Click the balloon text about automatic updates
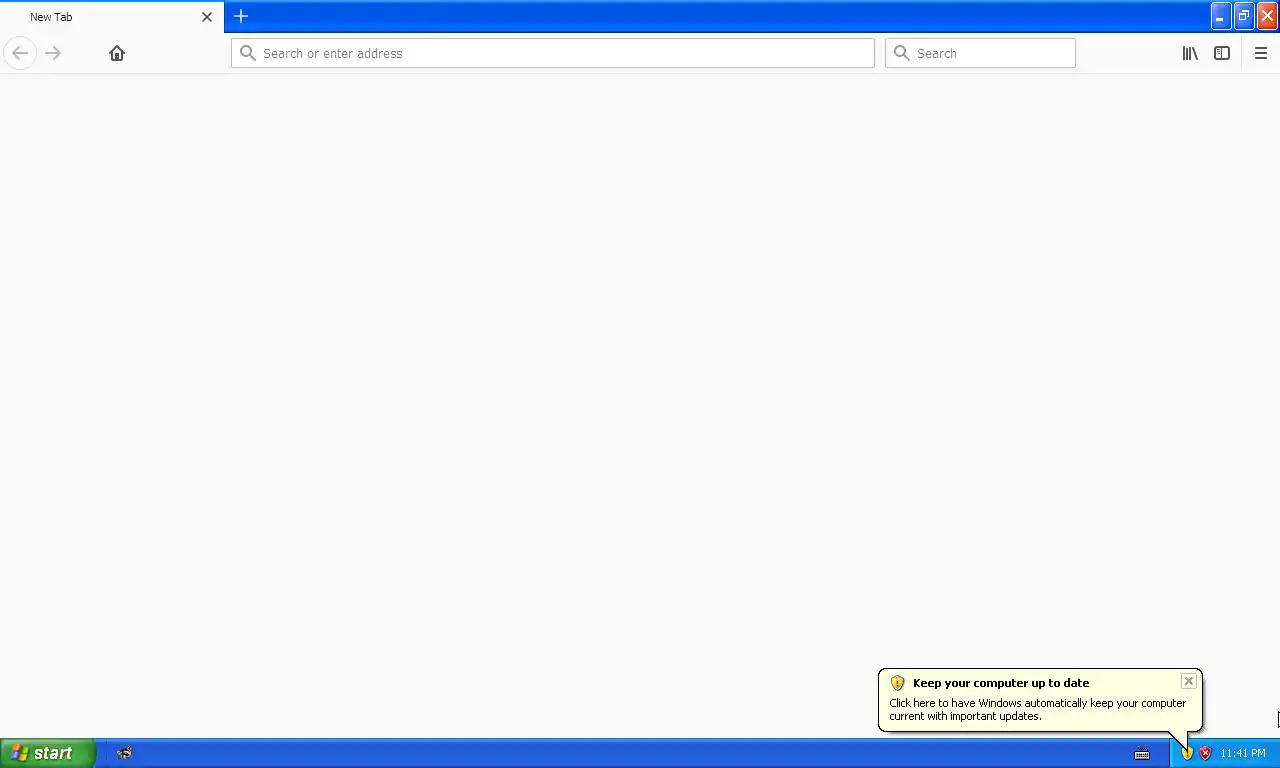The height and width of the screenshot is (768, 1280). click(x=1038, y=709)
